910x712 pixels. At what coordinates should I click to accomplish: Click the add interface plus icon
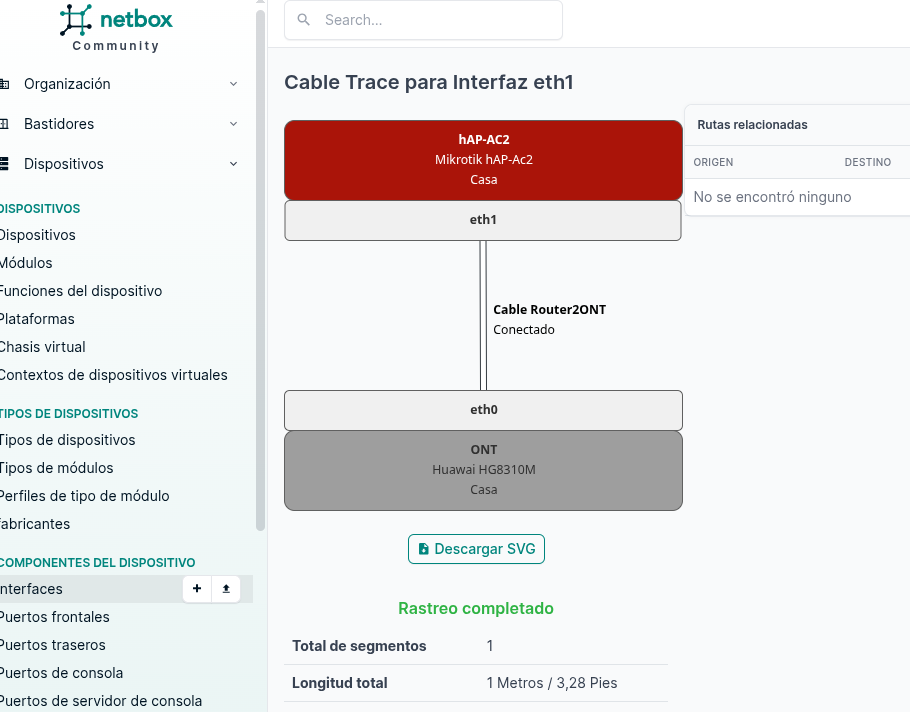coord(197,589)
